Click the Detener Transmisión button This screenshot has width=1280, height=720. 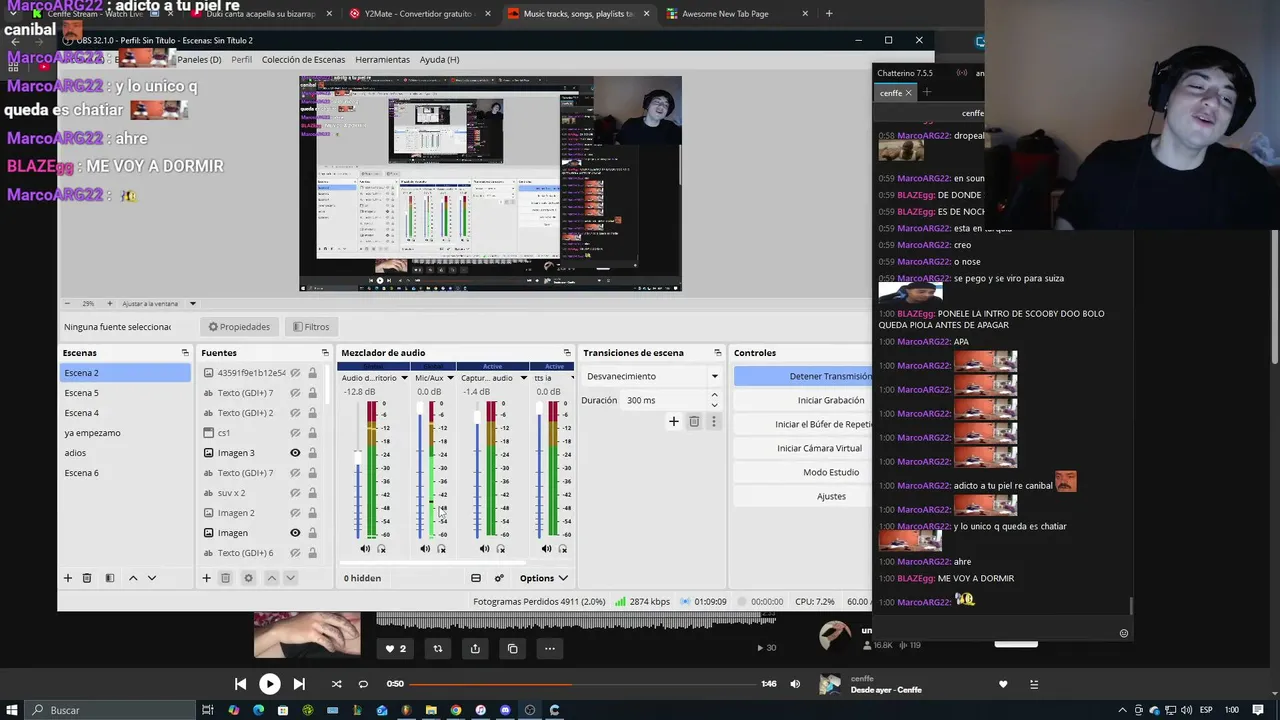tap(803, 376)
